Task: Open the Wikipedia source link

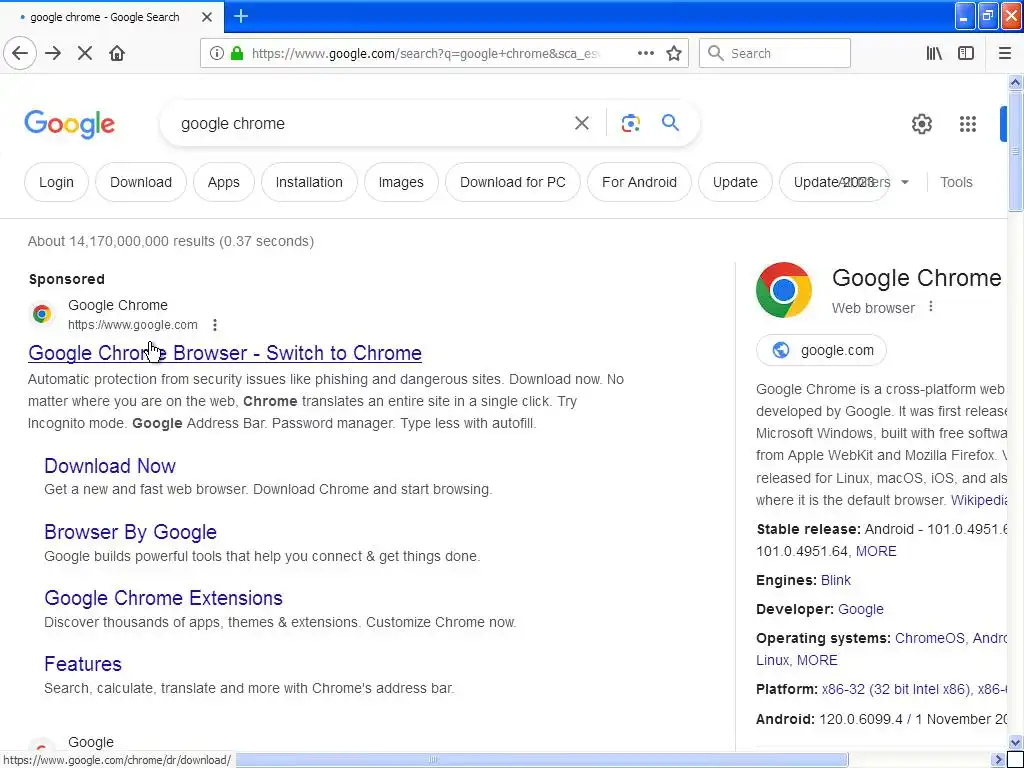Action: [979, 500]
